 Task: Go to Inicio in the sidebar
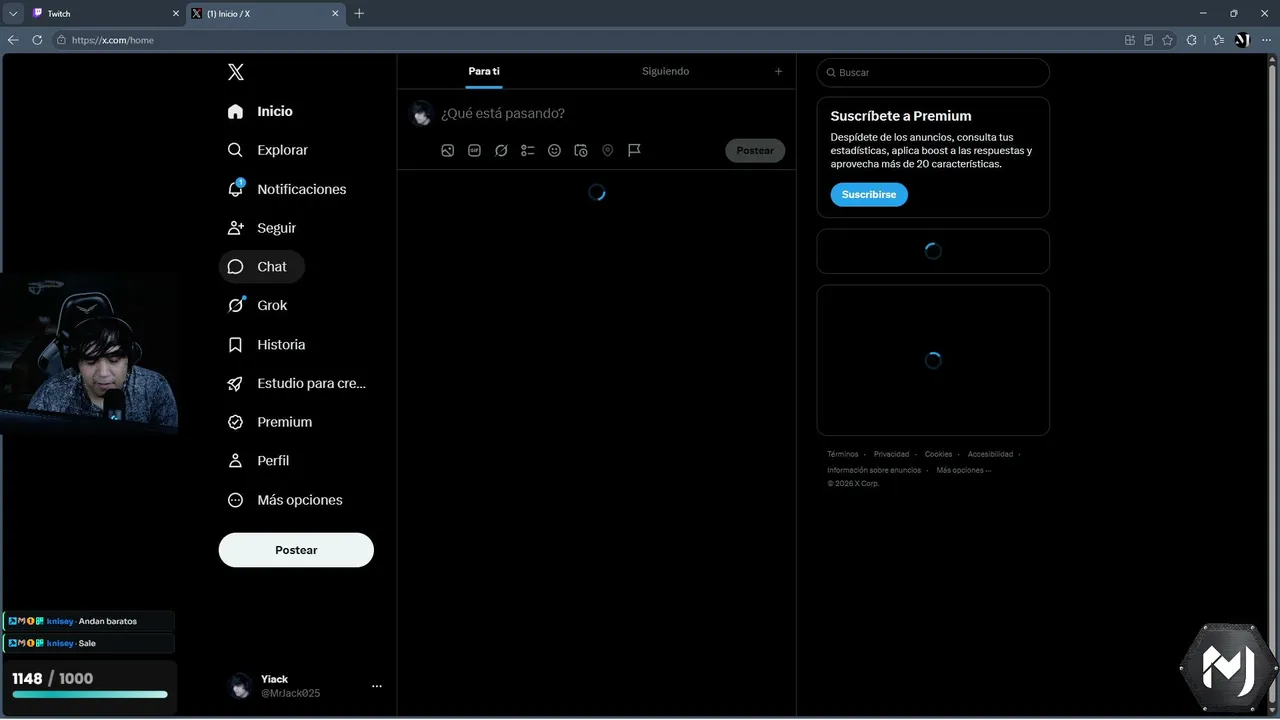260,111
